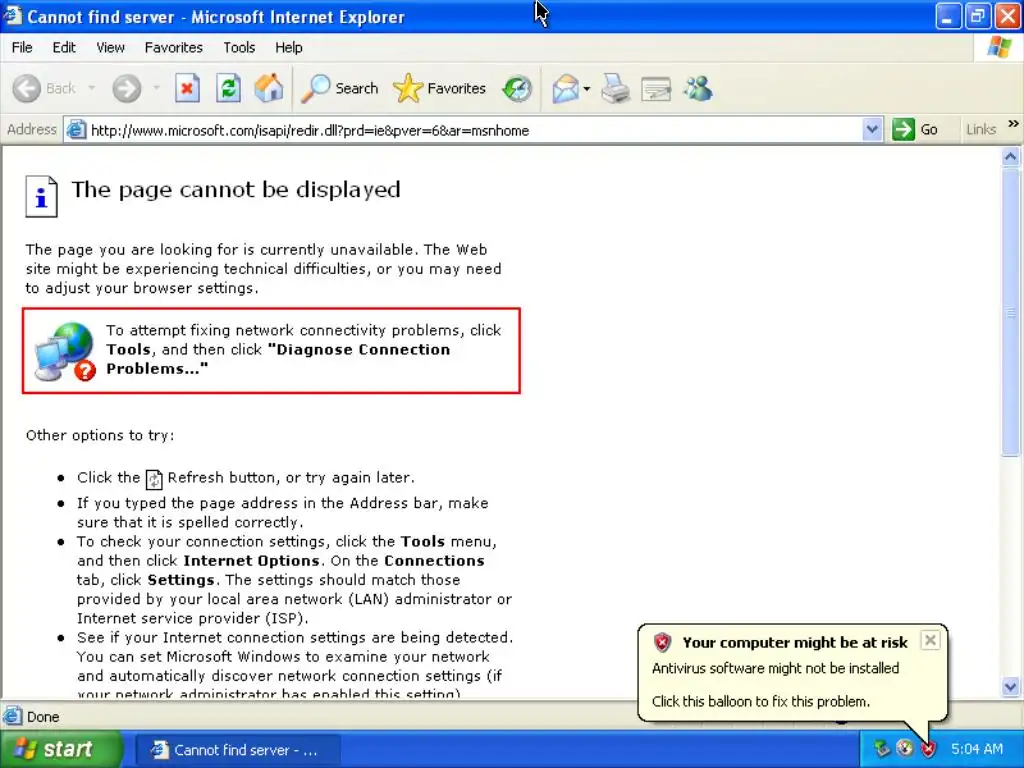The image size is (1024, 768).
Task: Click the shield icon inside the balloon
Action: [x=662, y=643]
